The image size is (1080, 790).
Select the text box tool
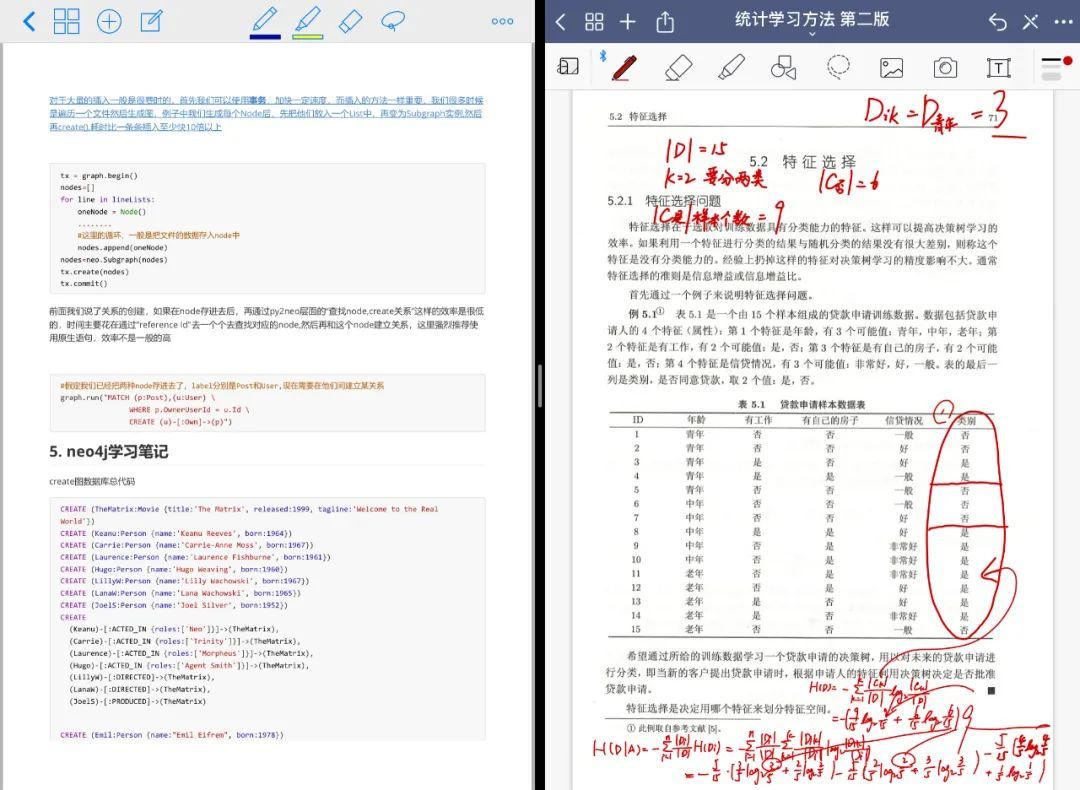tap(998, 67)
